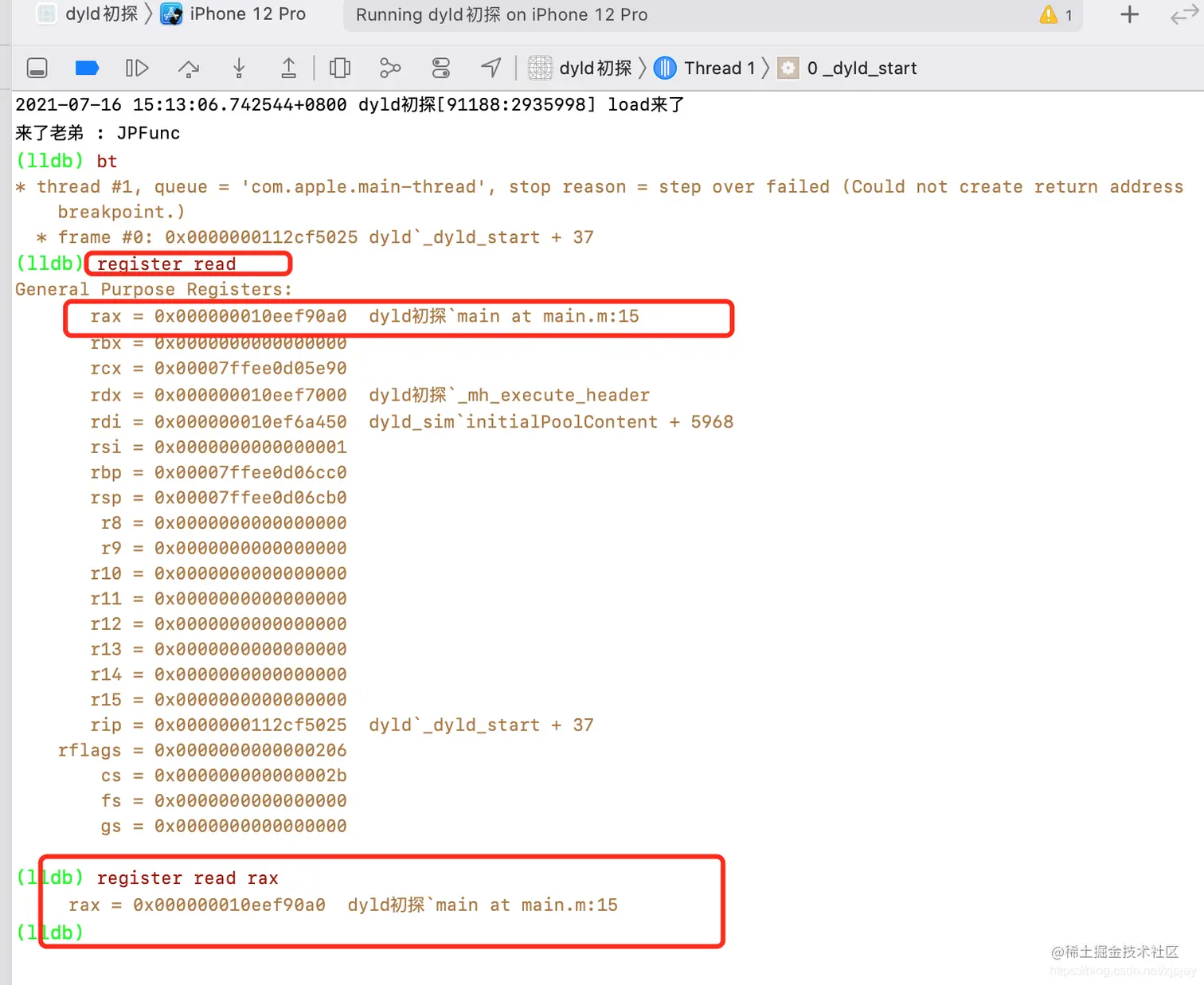This screenshot has width=1204, height=985.
Task: Click the load来了 log timestamp line
Action: pos(350,105)
